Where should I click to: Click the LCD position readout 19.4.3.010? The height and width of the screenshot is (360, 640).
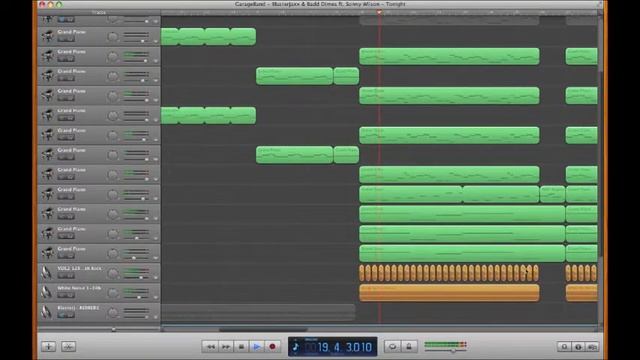[345, 347]
